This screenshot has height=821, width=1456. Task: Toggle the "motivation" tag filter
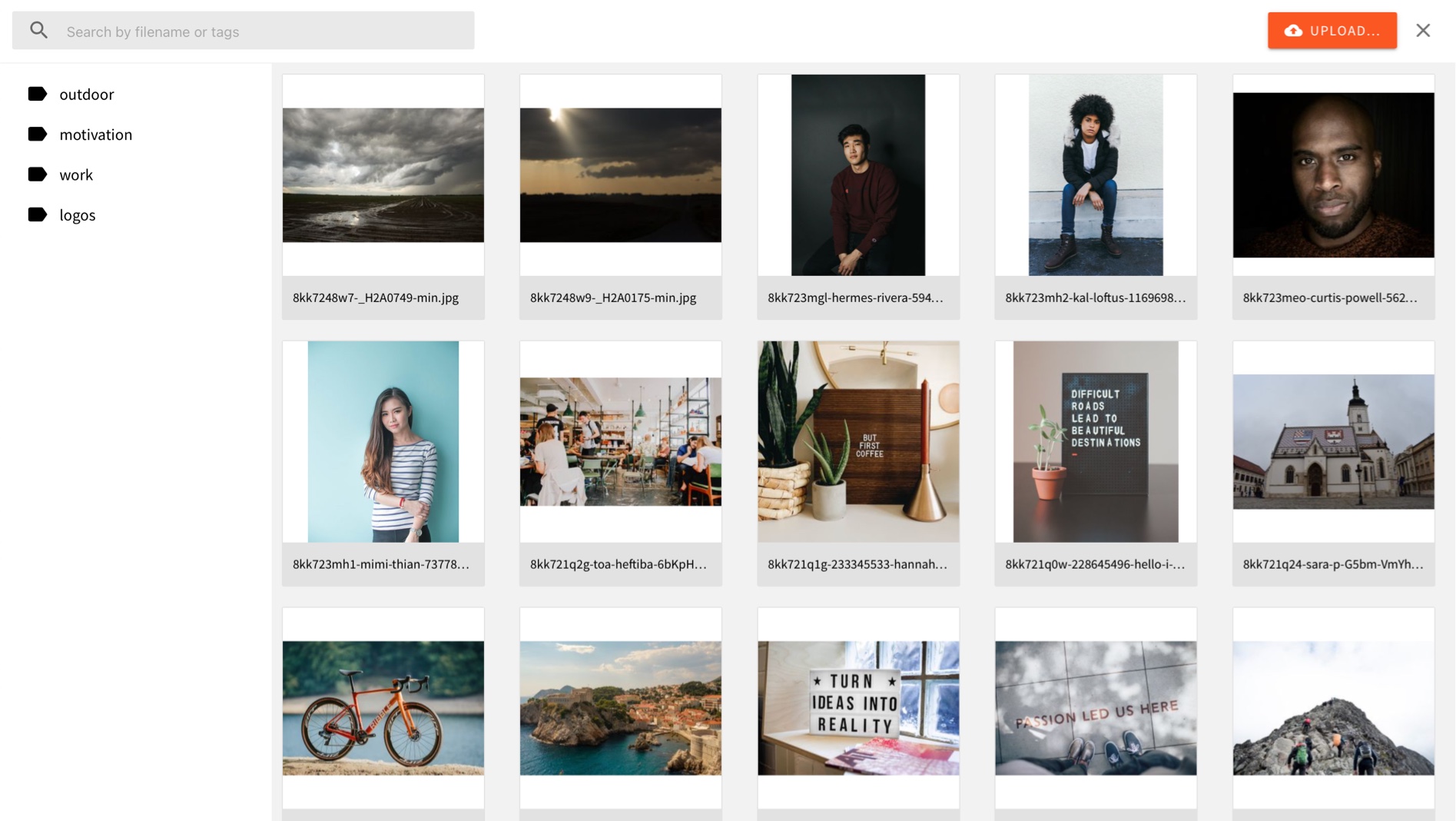(x=95, y=134)
